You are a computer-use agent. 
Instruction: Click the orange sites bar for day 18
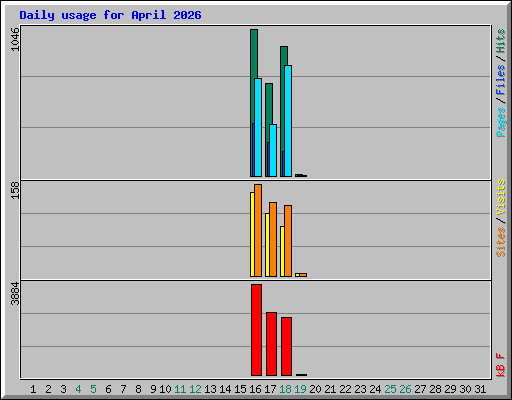tap(288, 241)
